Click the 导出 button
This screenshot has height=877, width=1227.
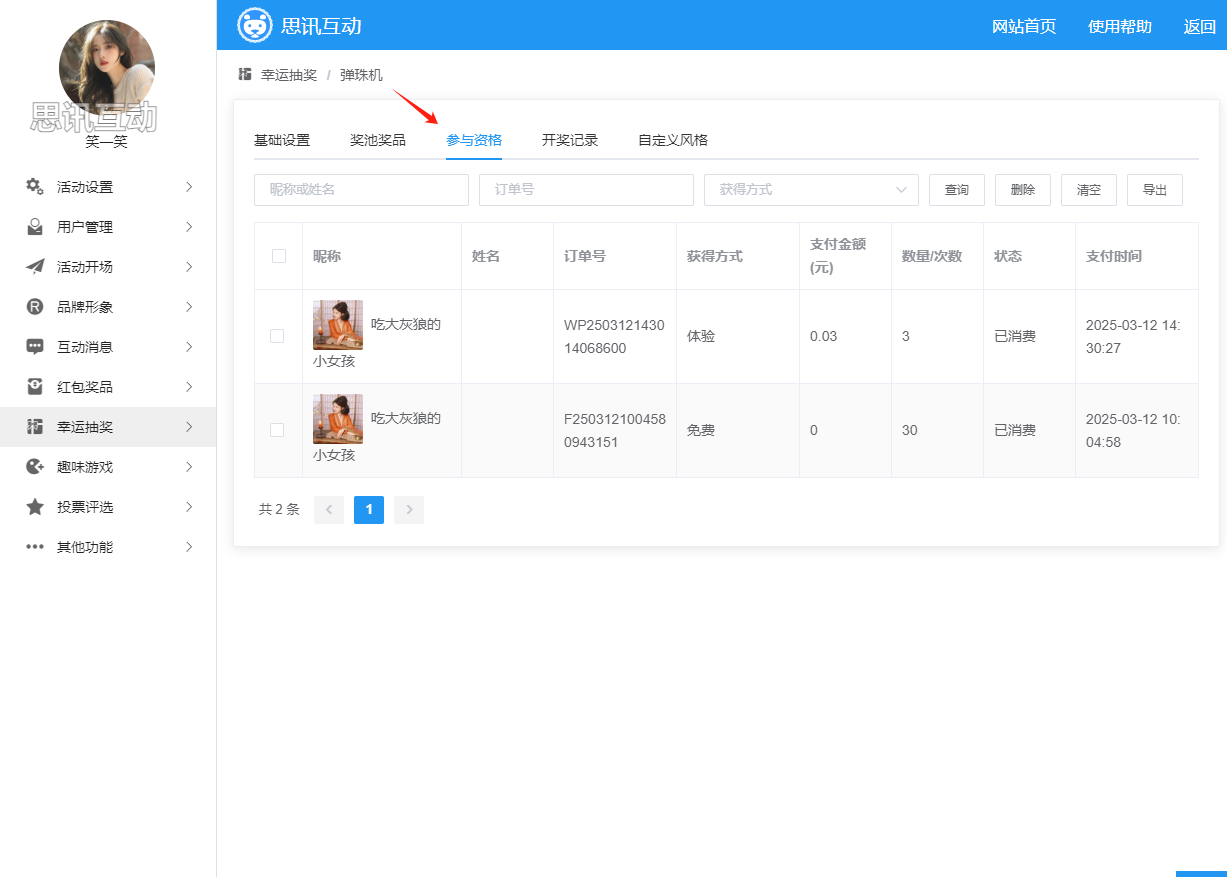coord(1155,190)
